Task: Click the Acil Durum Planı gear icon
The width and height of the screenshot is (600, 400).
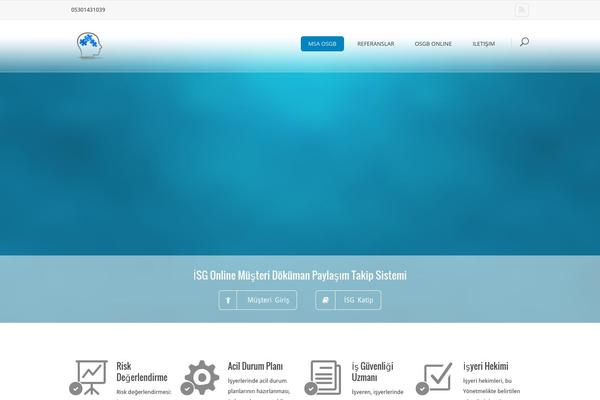Action: [x=201, y=377]
